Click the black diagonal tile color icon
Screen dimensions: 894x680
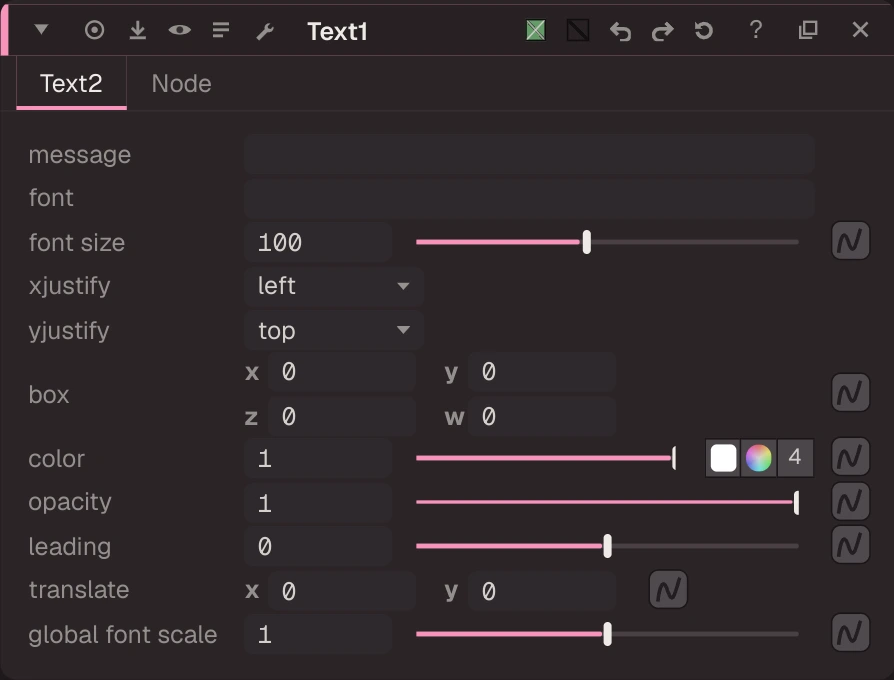tap(578, 30)
